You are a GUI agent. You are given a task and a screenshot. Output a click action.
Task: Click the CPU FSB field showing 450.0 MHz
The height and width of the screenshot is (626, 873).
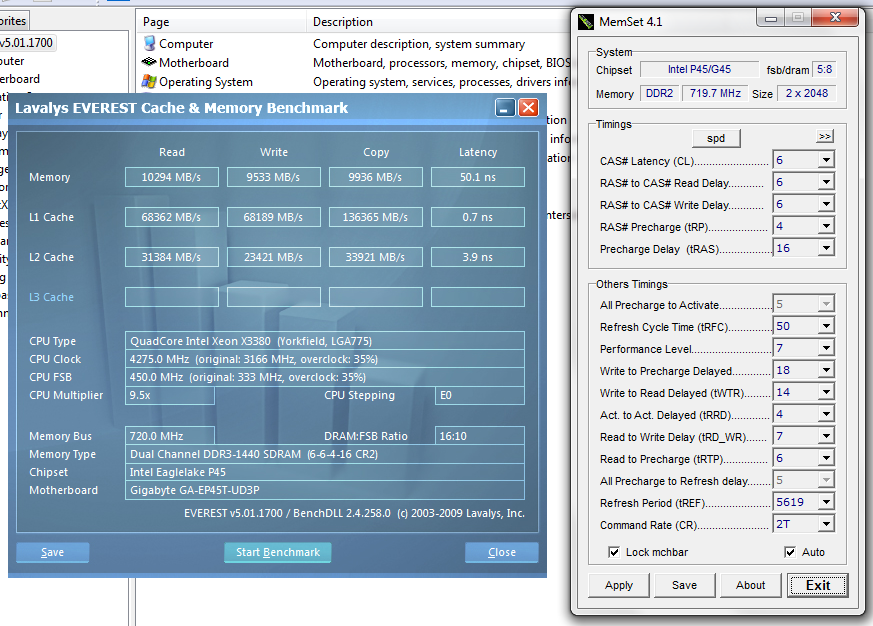click(x=325, y=377)
